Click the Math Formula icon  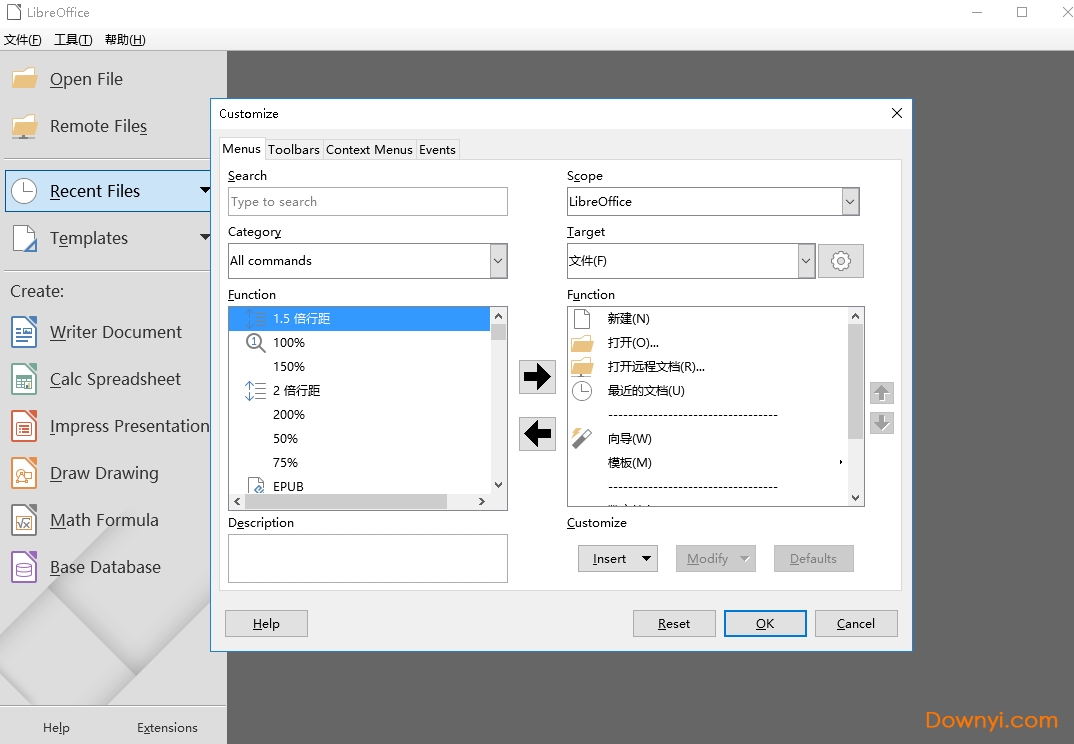[24, 520]
